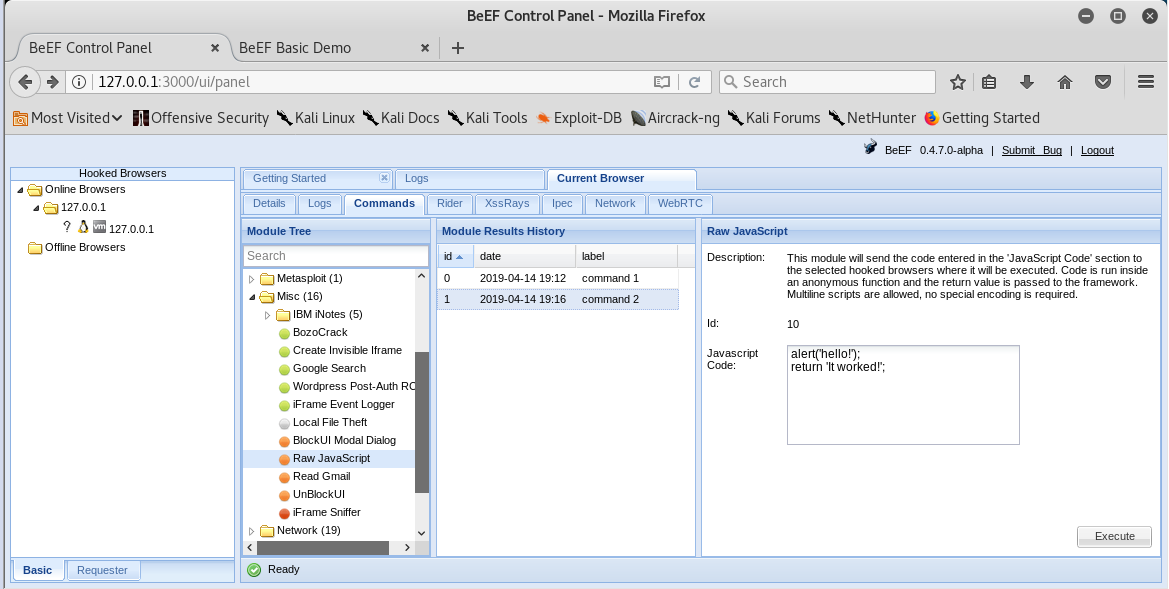
Task: Open the Exploit-DB bookmark
Action: point(579,118)
